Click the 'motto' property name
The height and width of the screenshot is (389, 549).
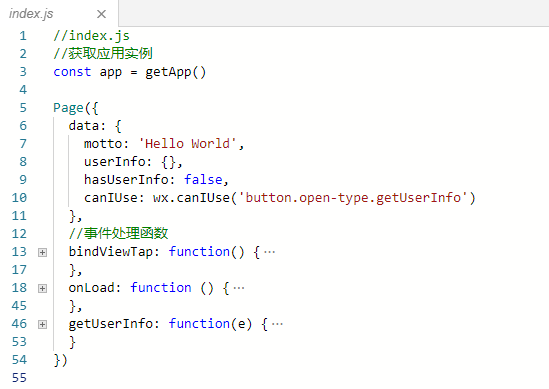click(103, 144)
